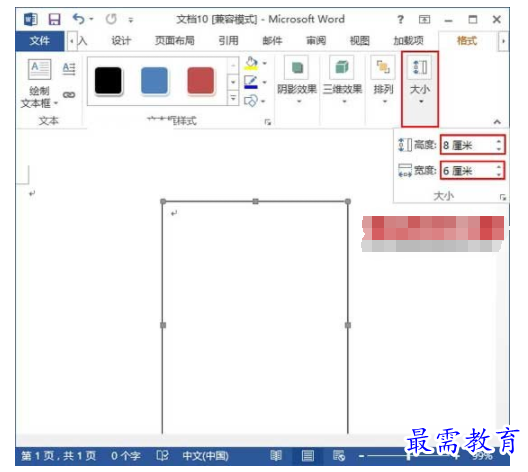528x472 pixels.
Task: Open Word Help question mark
Action: pyautogui.click(x=400, y=20)
